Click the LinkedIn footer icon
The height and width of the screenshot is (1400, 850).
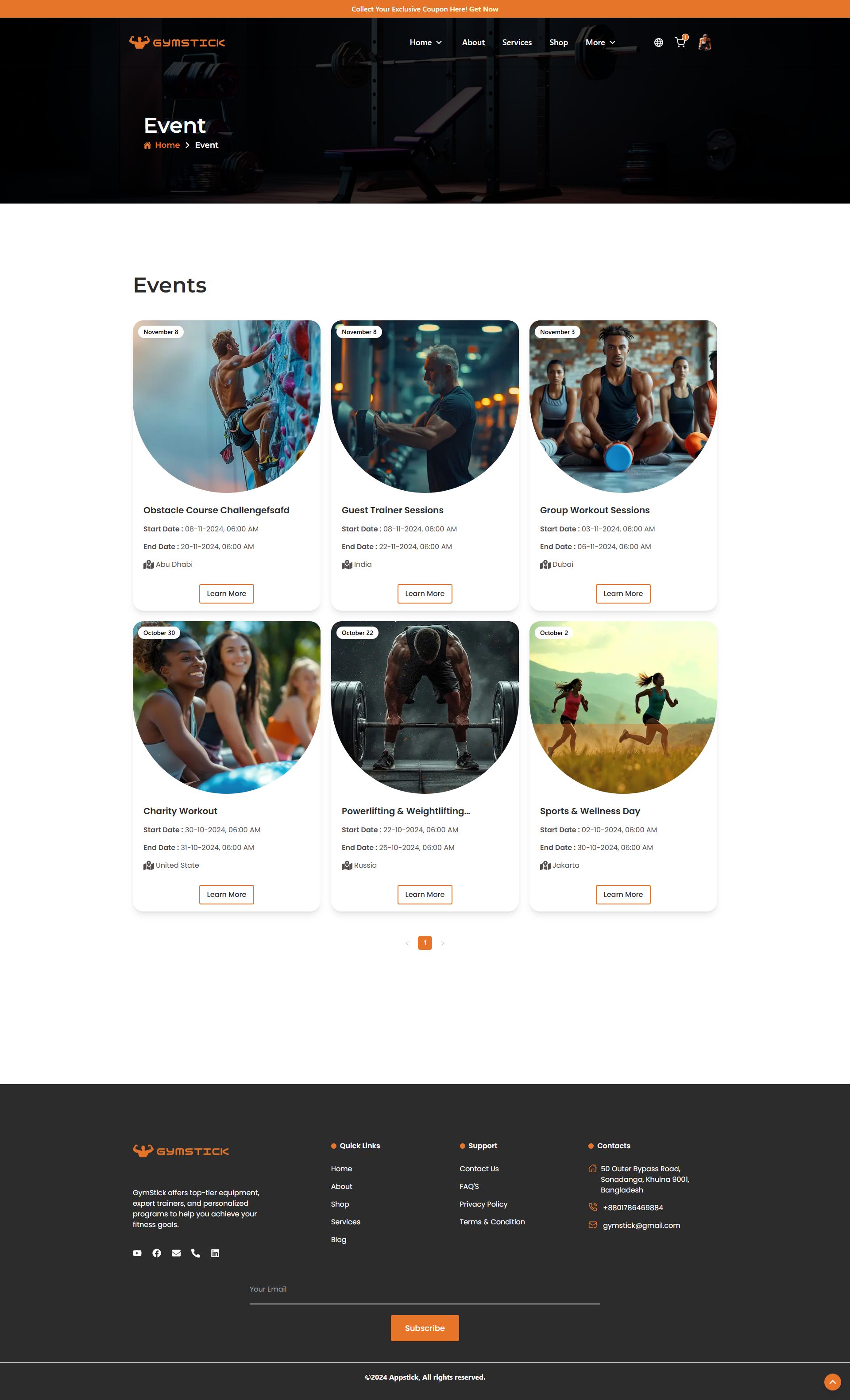[x=215, y=1253]
